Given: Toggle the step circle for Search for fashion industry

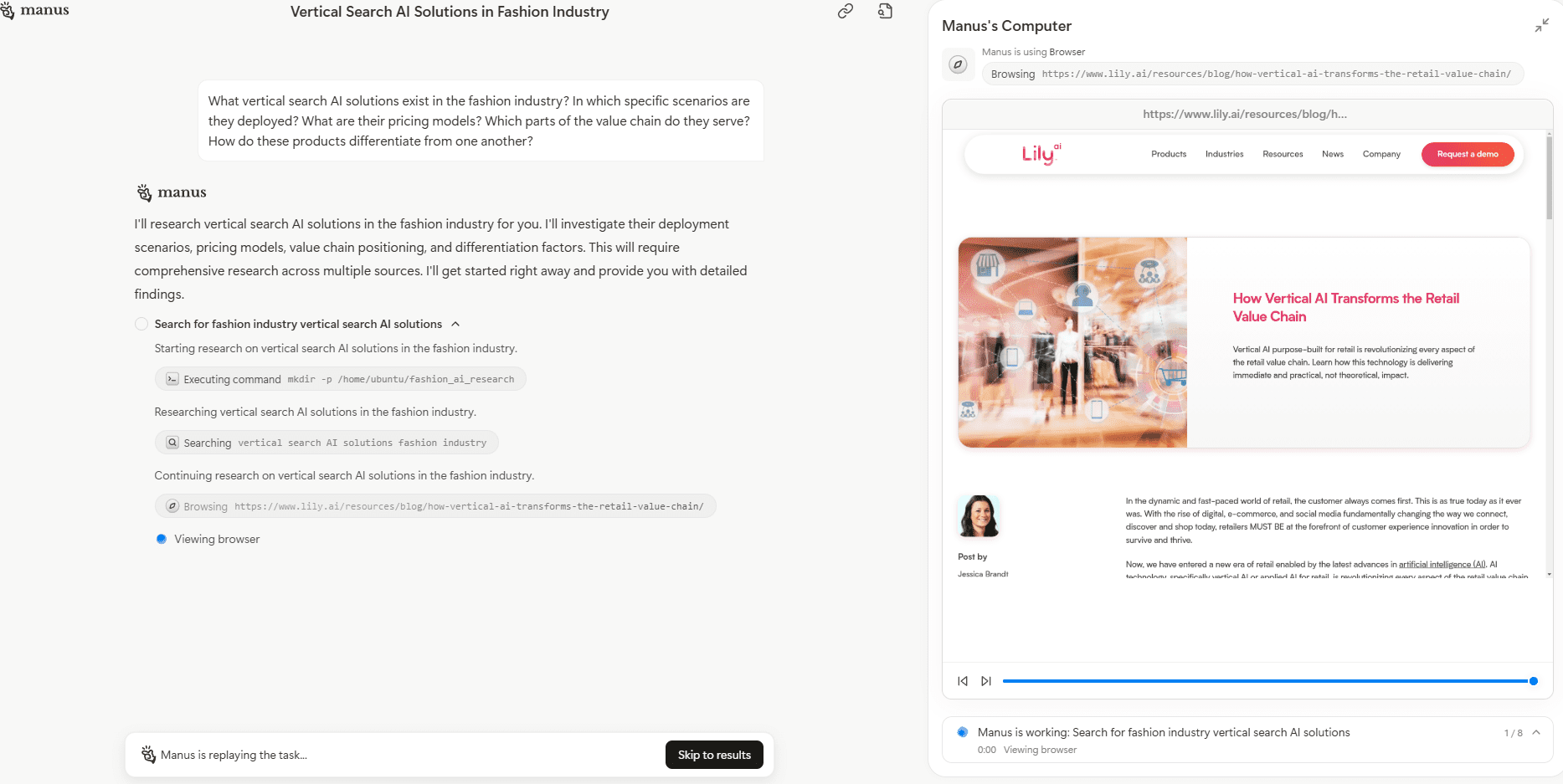Looking at the screenshot, I should [x=141, y=324].
